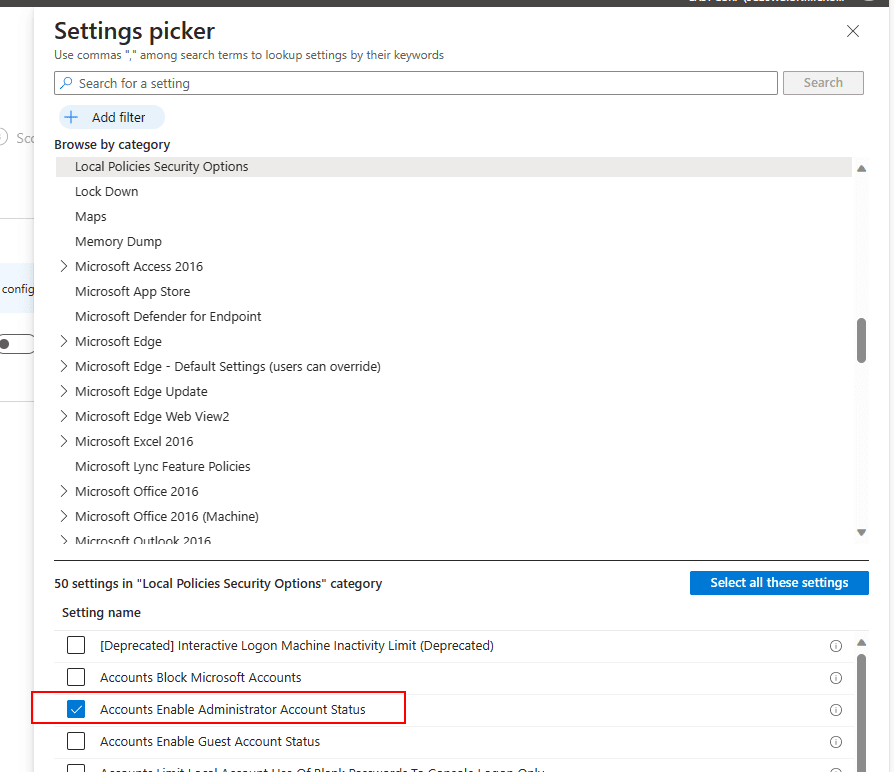Uncheck Accounts Enable Administrator Account Status
Image resolution: width=894 pixels, height=772 pixels.
point(76,710)
